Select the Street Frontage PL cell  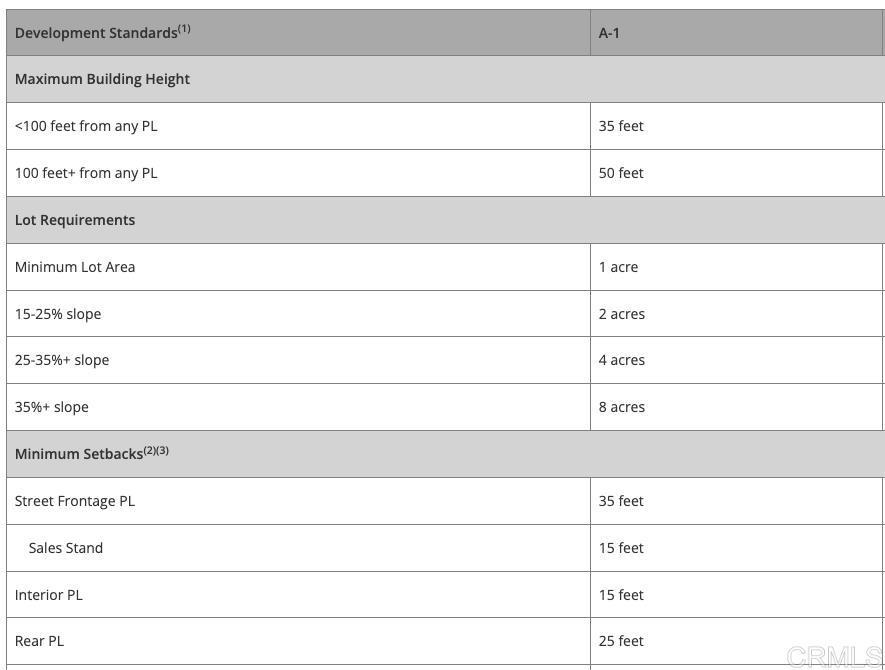75,501
